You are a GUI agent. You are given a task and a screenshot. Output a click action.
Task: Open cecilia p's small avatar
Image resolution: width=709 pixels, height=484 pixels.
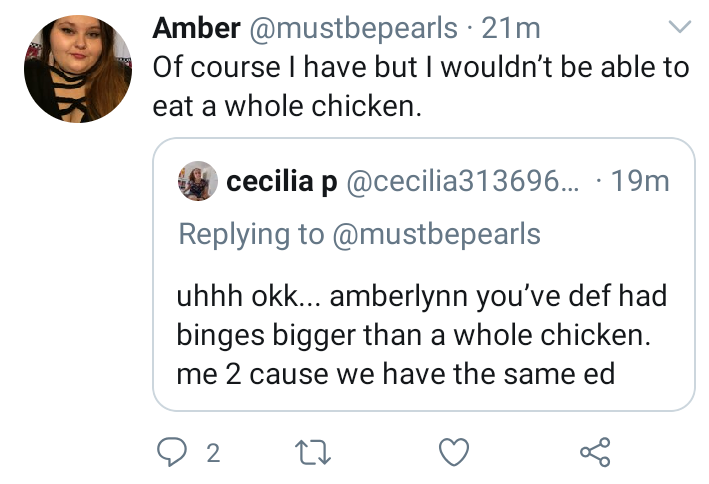(x=198, y=181)
